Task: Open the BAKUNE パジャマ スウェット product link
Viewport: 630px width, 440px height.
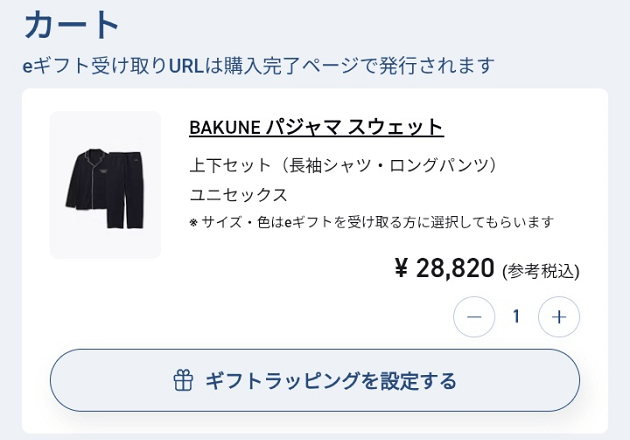Action: 316,128
